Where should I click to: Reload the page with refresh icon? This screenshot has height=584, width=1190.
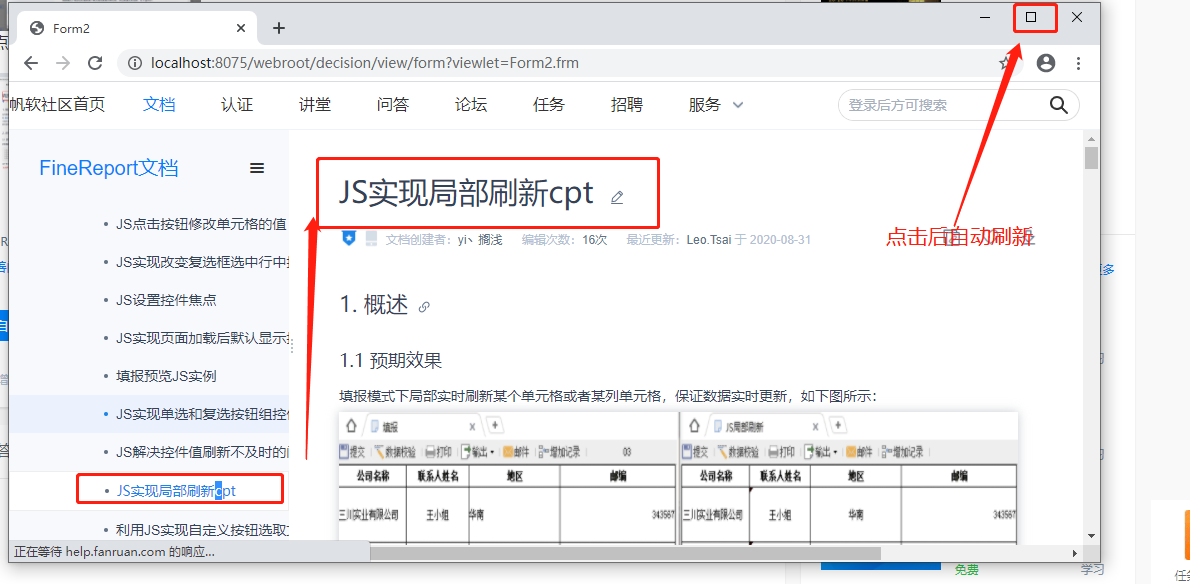(95, 63)
